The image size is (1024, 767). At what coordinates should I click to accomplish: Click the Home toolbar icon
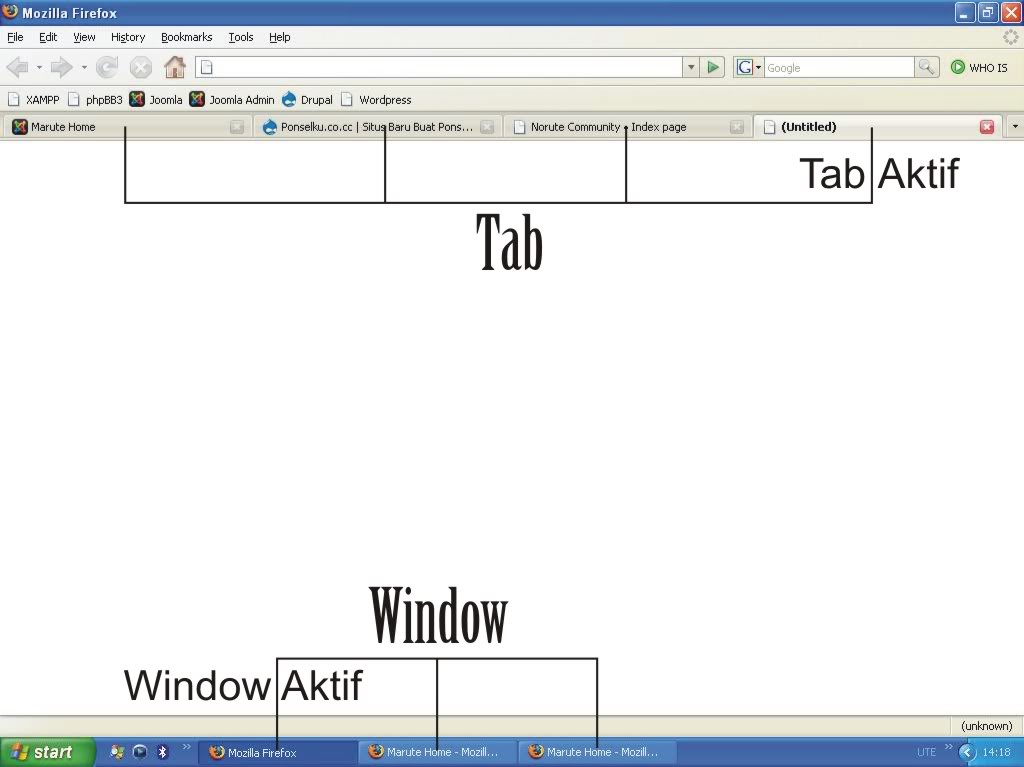(174, 67)
